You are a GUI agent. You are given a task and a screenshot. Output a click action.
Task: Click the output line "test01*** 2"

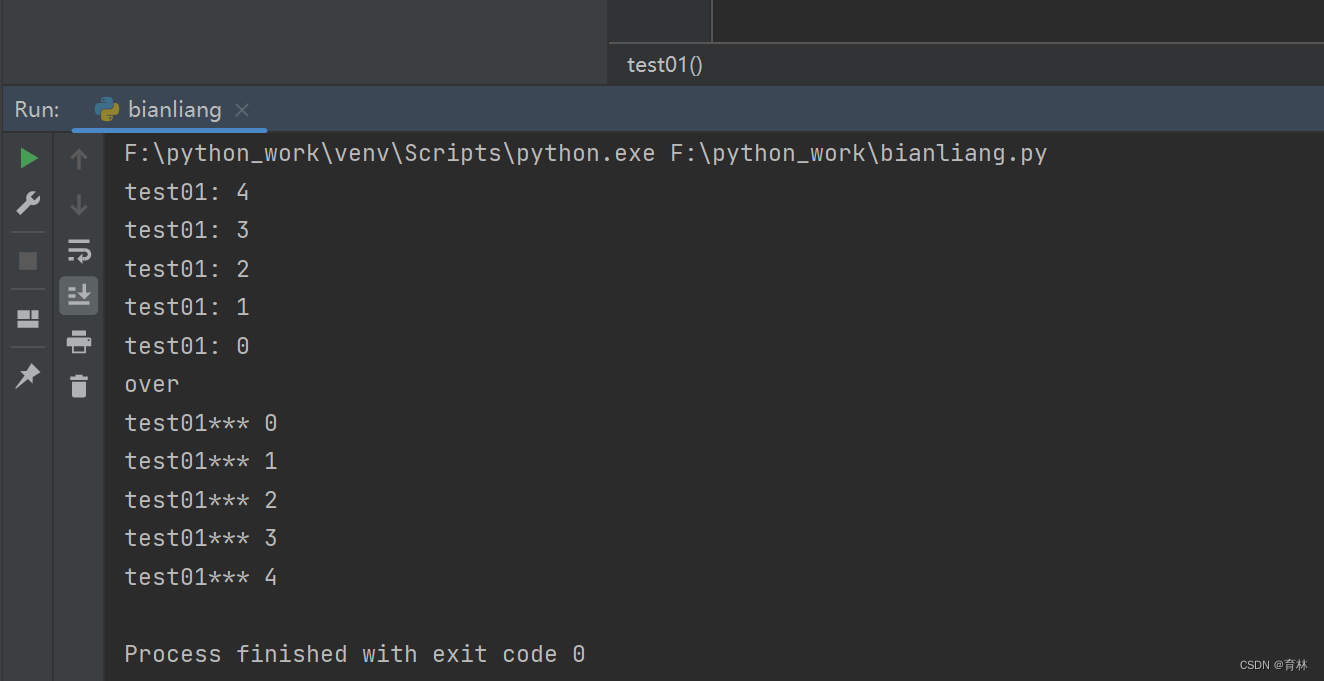[201, 500]
